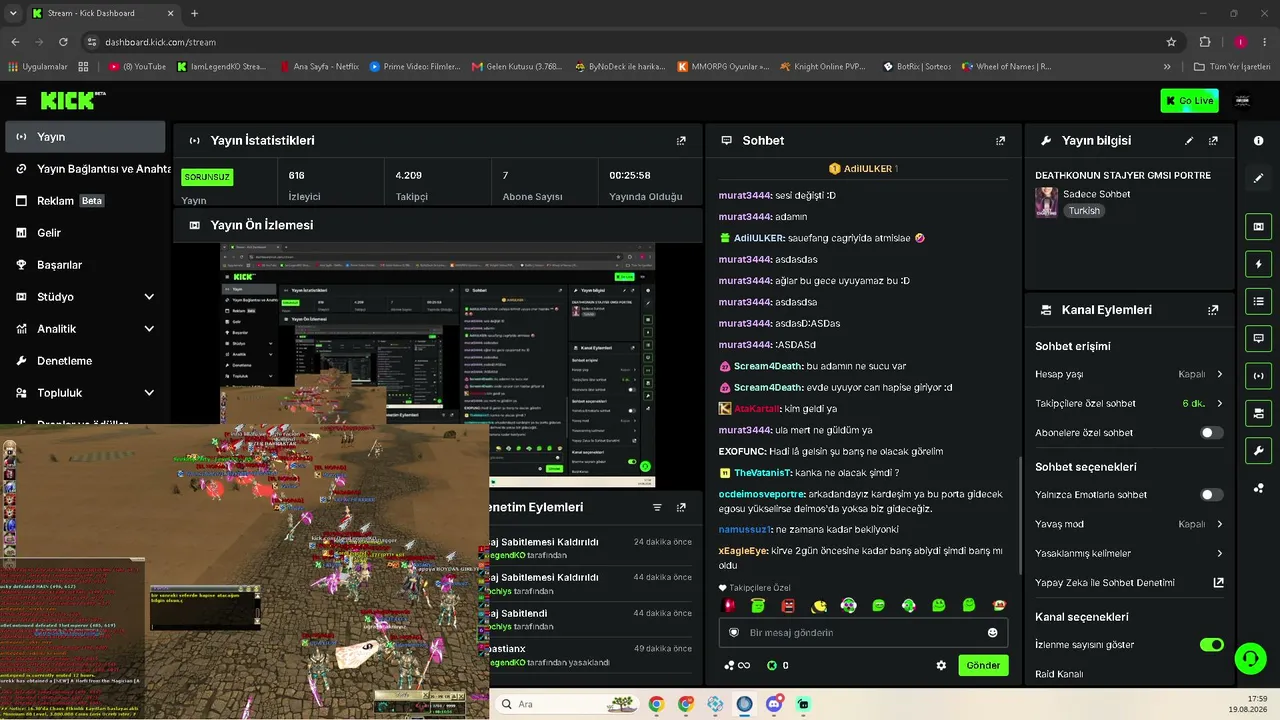Toggle Yalnızca Emotlarla sohbet switch
The width and height of the screenshot is (1280, 720).
1212,495
